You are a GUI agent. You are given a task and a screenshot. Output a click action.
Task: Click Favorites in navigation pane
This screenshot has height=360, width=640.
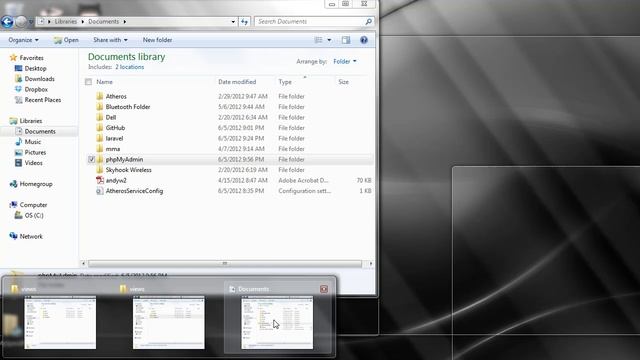click(x=31, y=58)
